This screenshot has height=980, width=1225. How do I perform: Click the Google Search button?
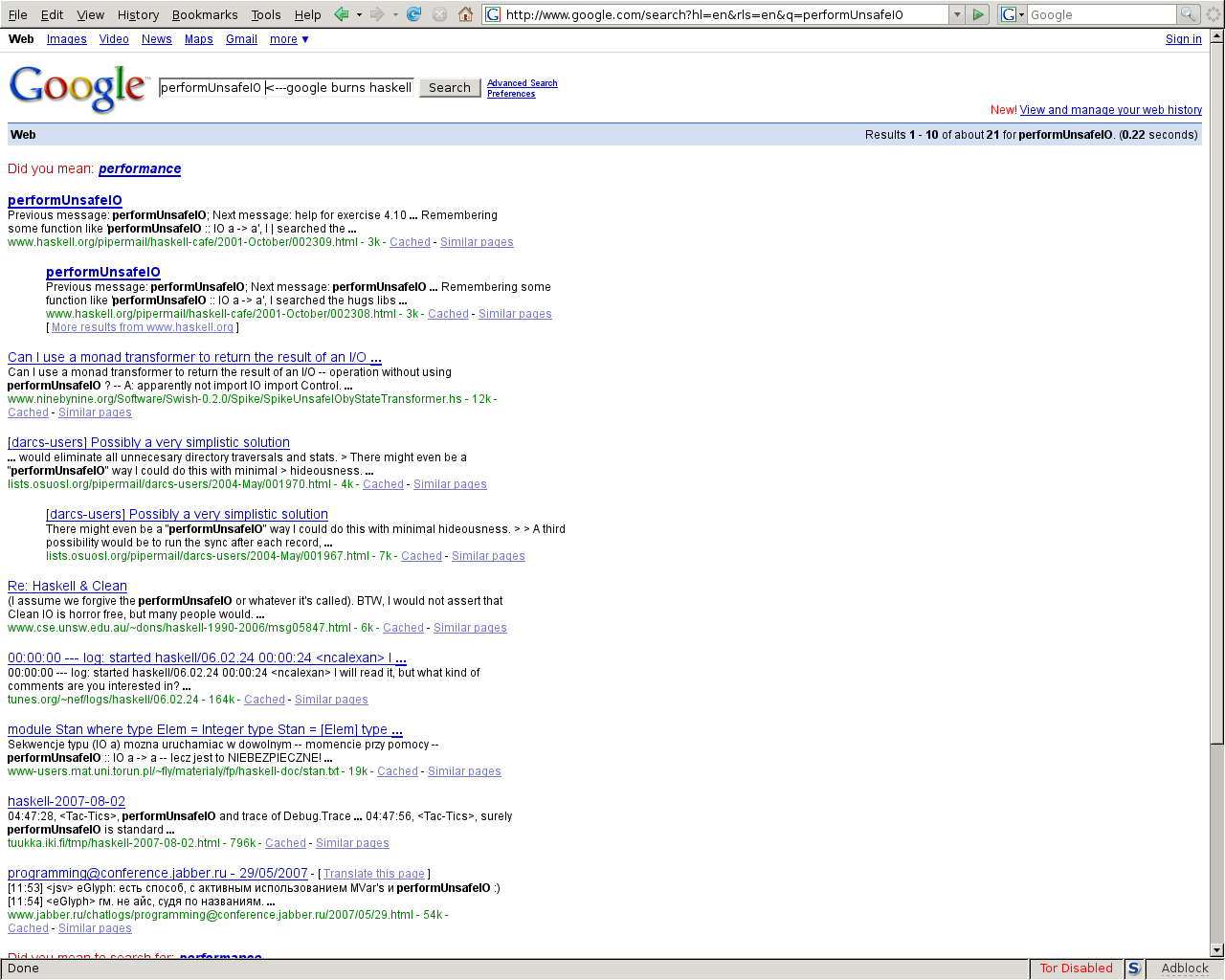coord(450,87)
